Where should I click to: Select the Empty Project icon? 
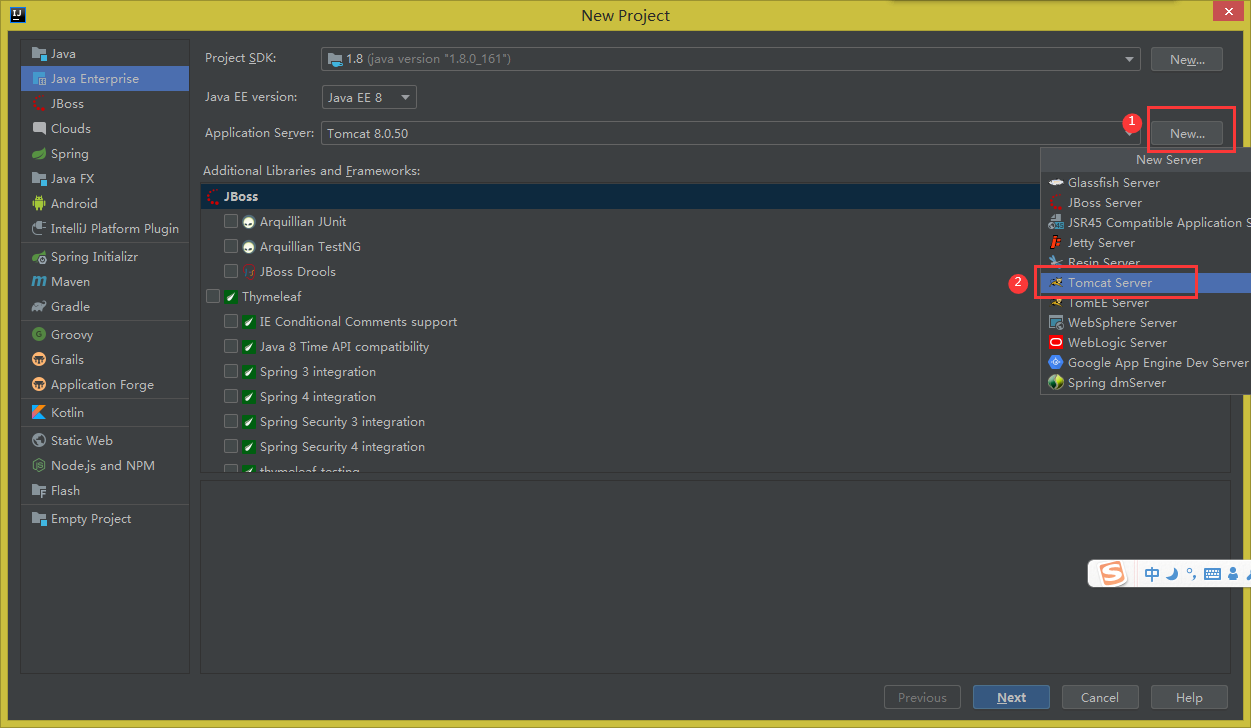coord(39,519)
